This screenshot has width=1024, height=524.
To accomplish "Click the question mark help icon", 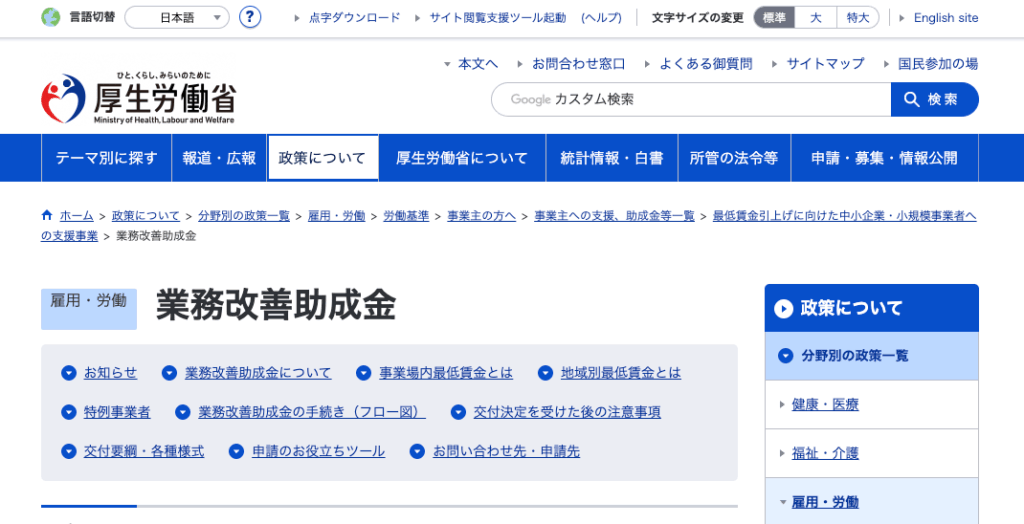I will pos(250,18).
